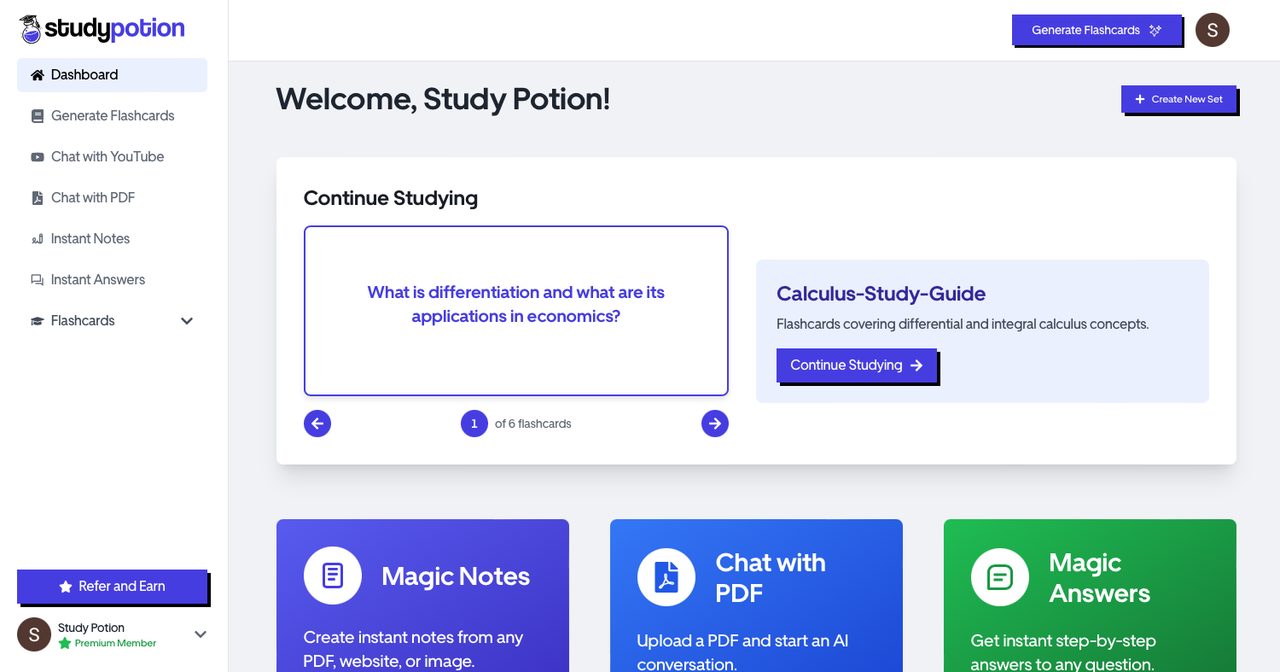
Task: Click the Chat with PDF file icon
Action: pyautogui.click(x=666, y=577)
